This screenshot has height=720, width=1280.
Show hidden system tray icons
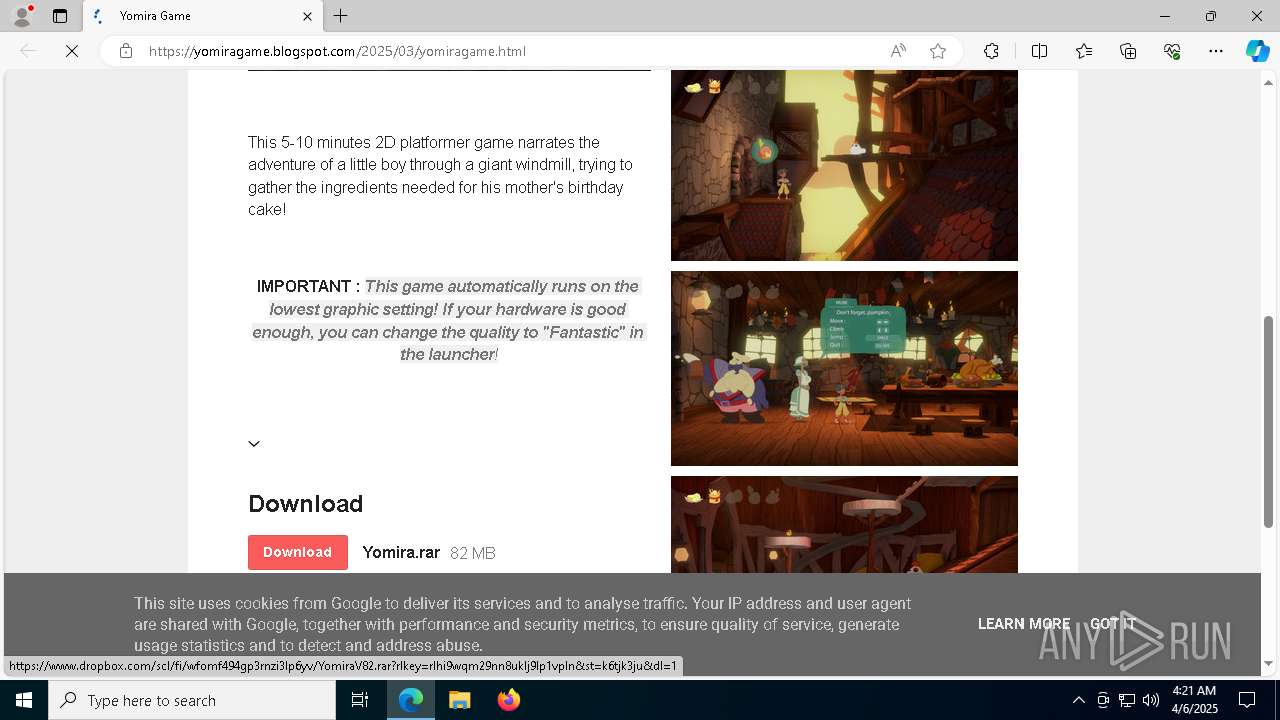1078,700
